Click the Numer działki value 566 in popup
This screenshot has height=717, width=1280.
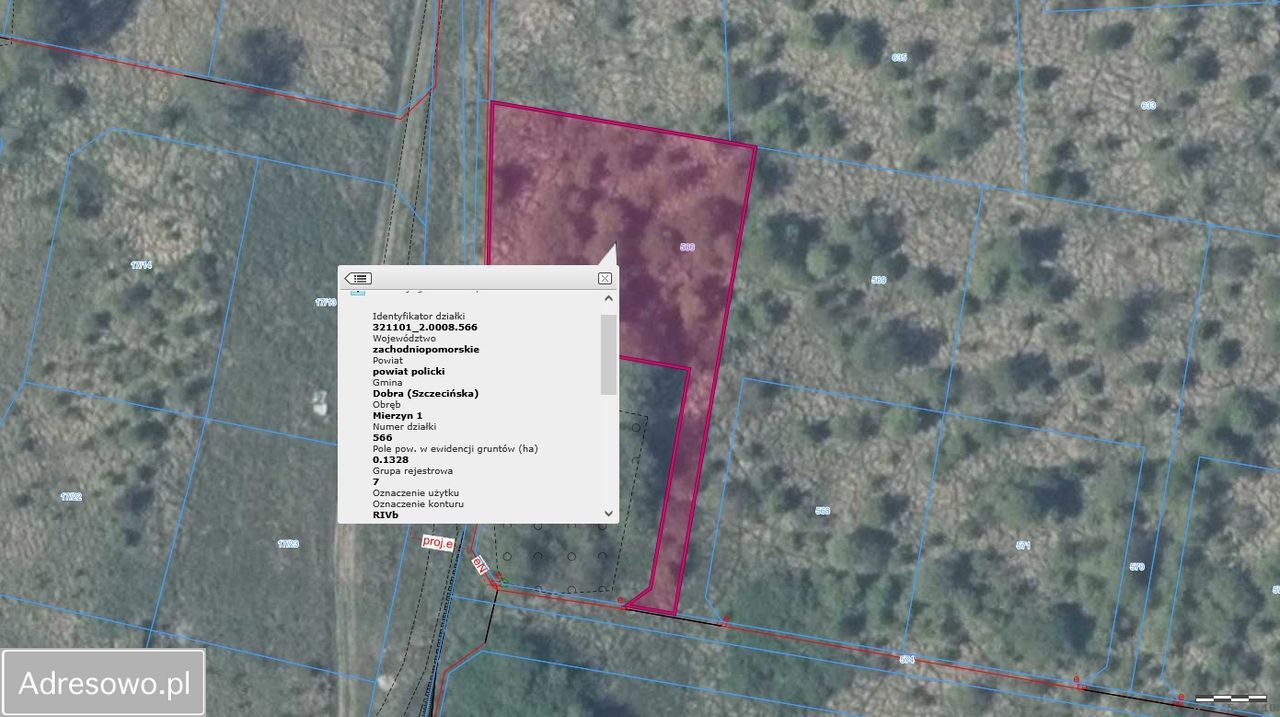pyautogui.click(x=382, y=437)
